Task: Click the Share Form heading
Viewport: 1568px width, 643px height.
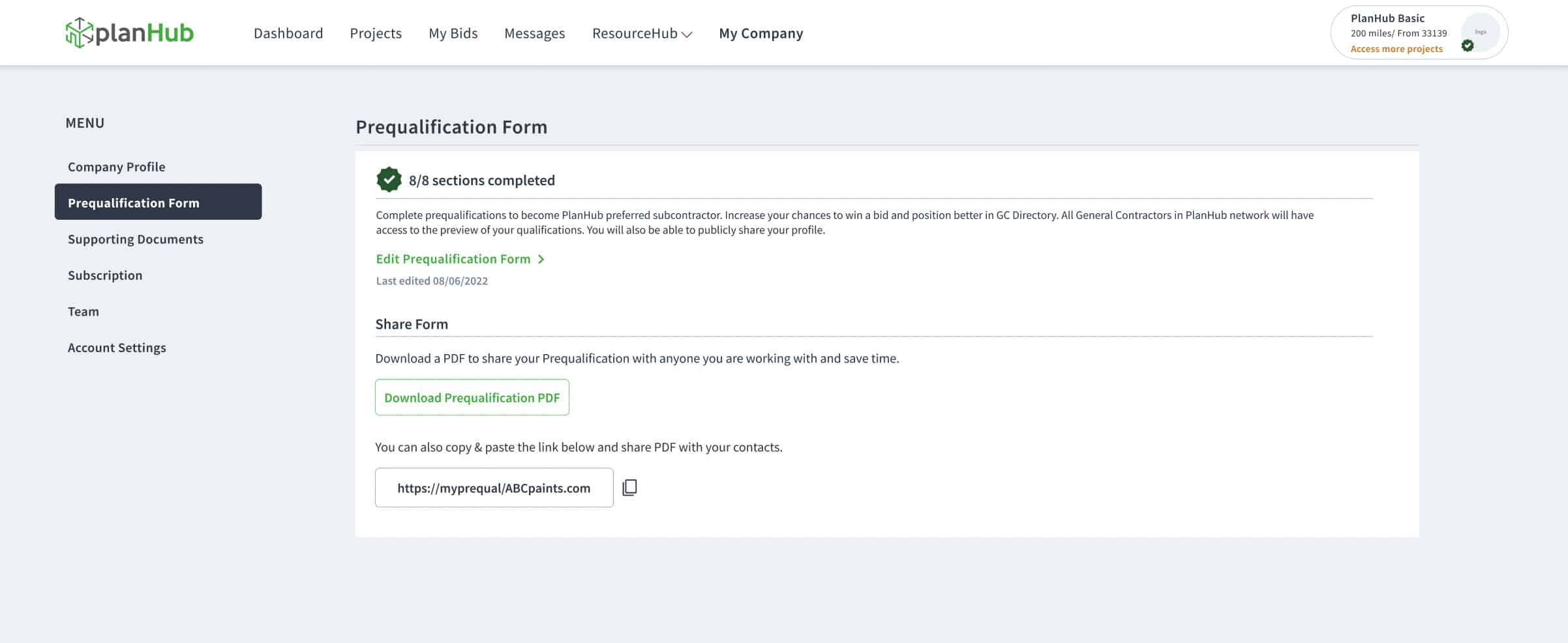Action: tap(412, 324)
